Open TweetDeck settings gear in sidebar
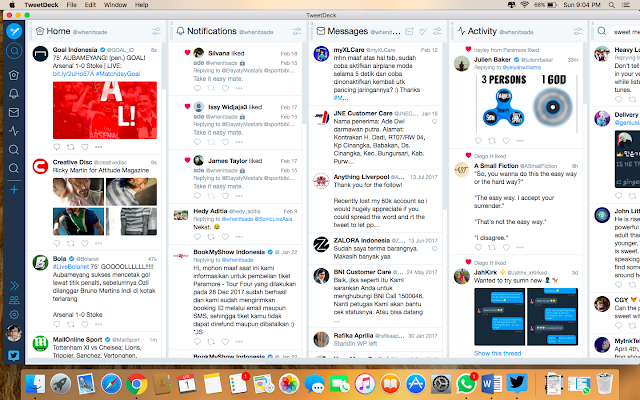Viewport: 640px width, 400px height. 14,315
